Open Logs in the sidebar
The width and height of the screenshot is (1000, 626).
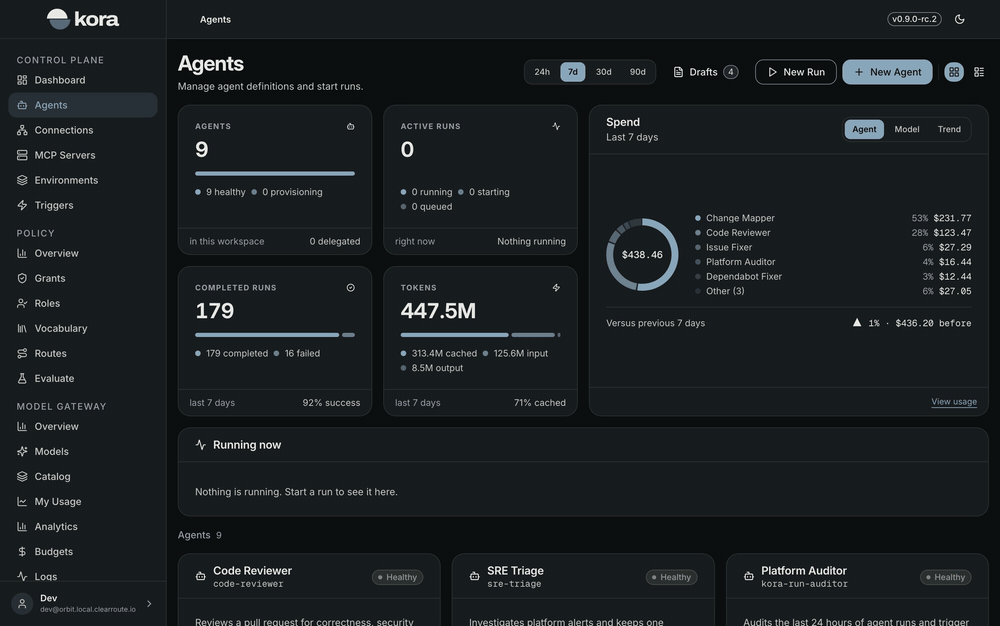click(83, 576)
